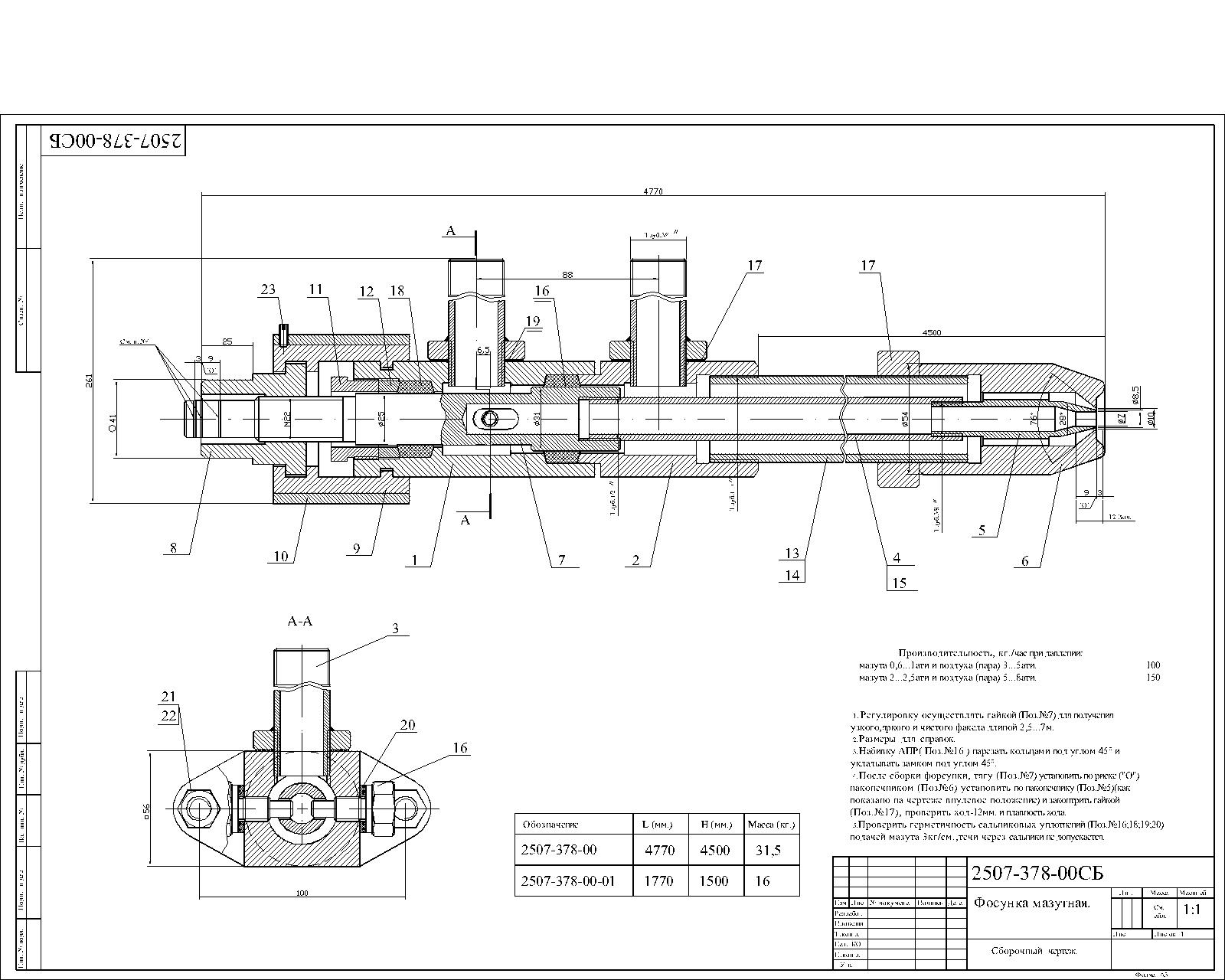
Task: Click the ø56 dimension in section A-A
Action: tap(146, 813)
